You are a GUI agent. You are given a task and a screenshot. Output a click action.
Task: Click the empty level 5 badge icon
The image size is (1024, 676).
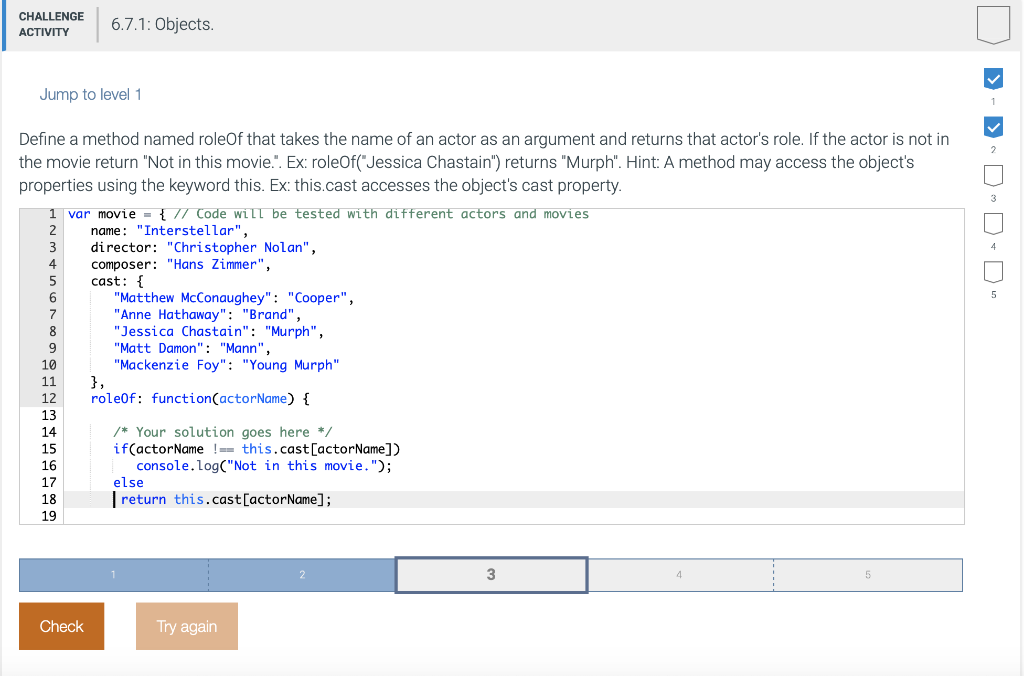click(993, 271)
